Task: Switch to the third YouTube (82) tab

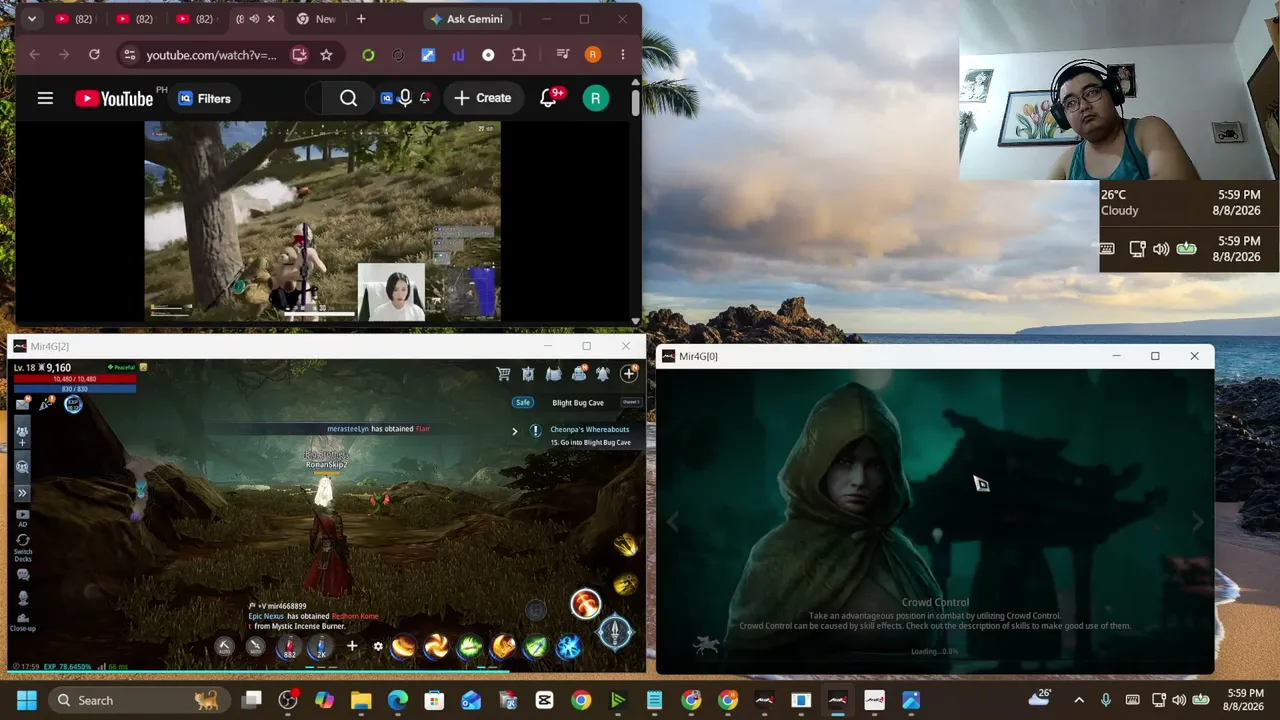Action: click(x=196, y=19)
